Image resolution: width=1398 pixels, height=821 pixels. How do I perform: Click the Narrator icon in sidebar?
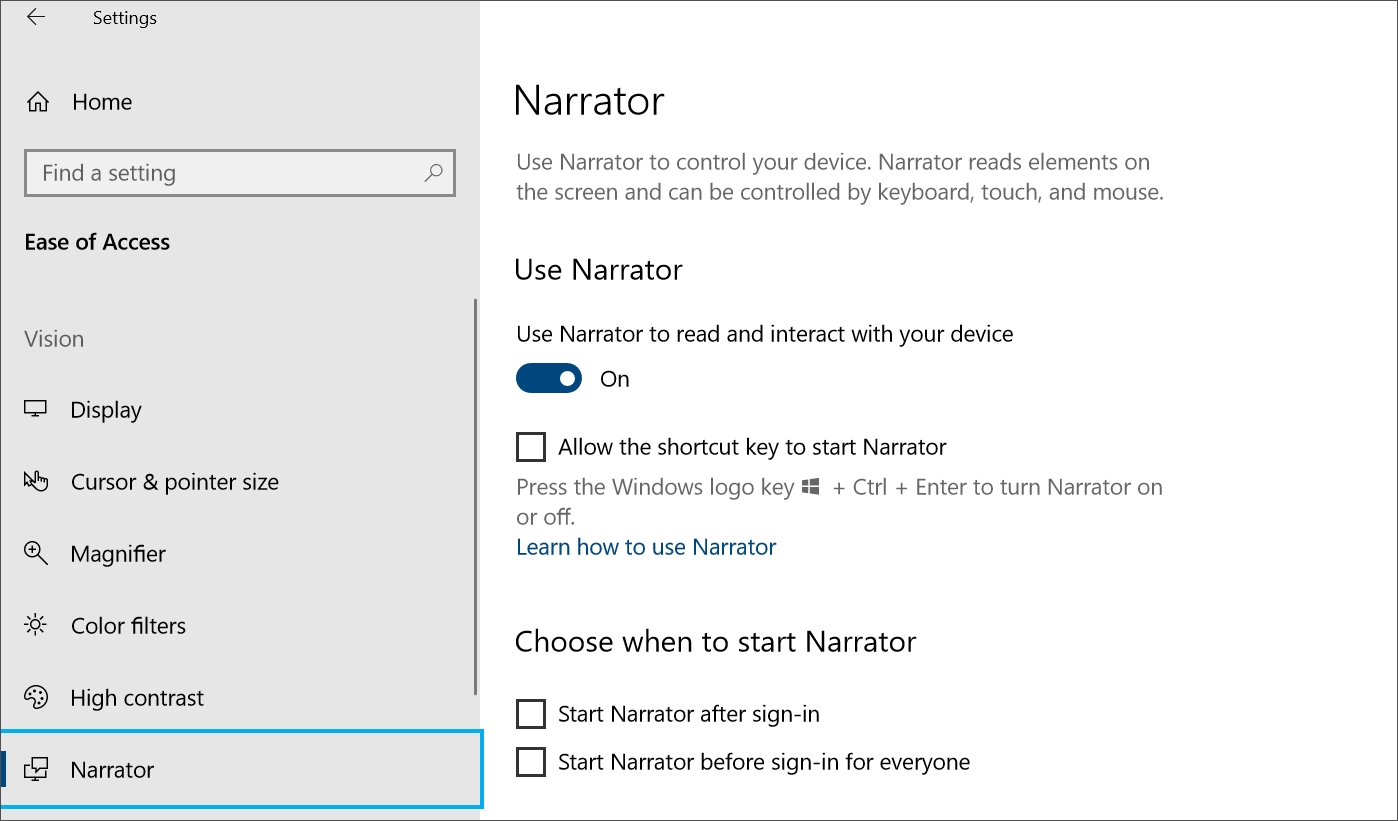click(x=36, y=769)
